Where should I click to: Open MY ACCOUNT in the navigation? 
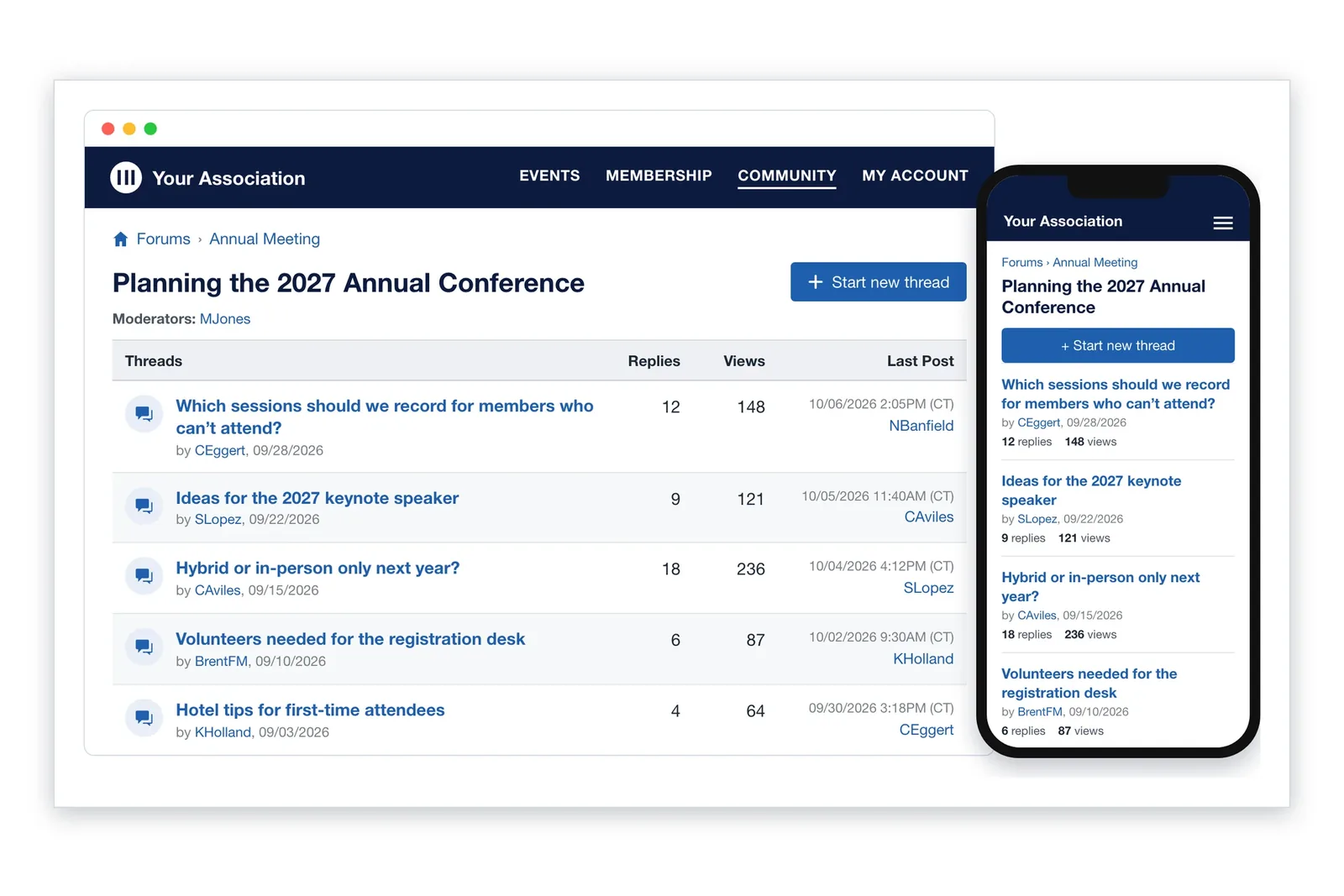[x=915, y=176]
